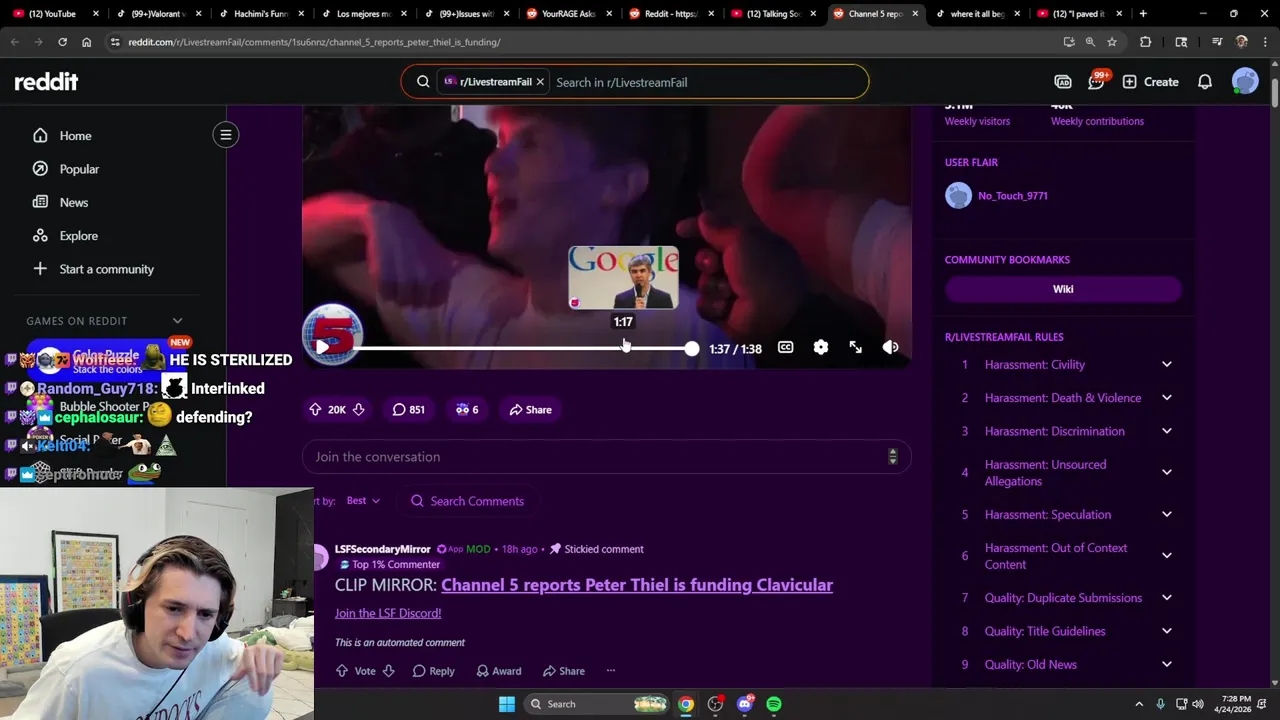
Task: Open user avatar menu in Reddit header
Action: click(1245, 82)
